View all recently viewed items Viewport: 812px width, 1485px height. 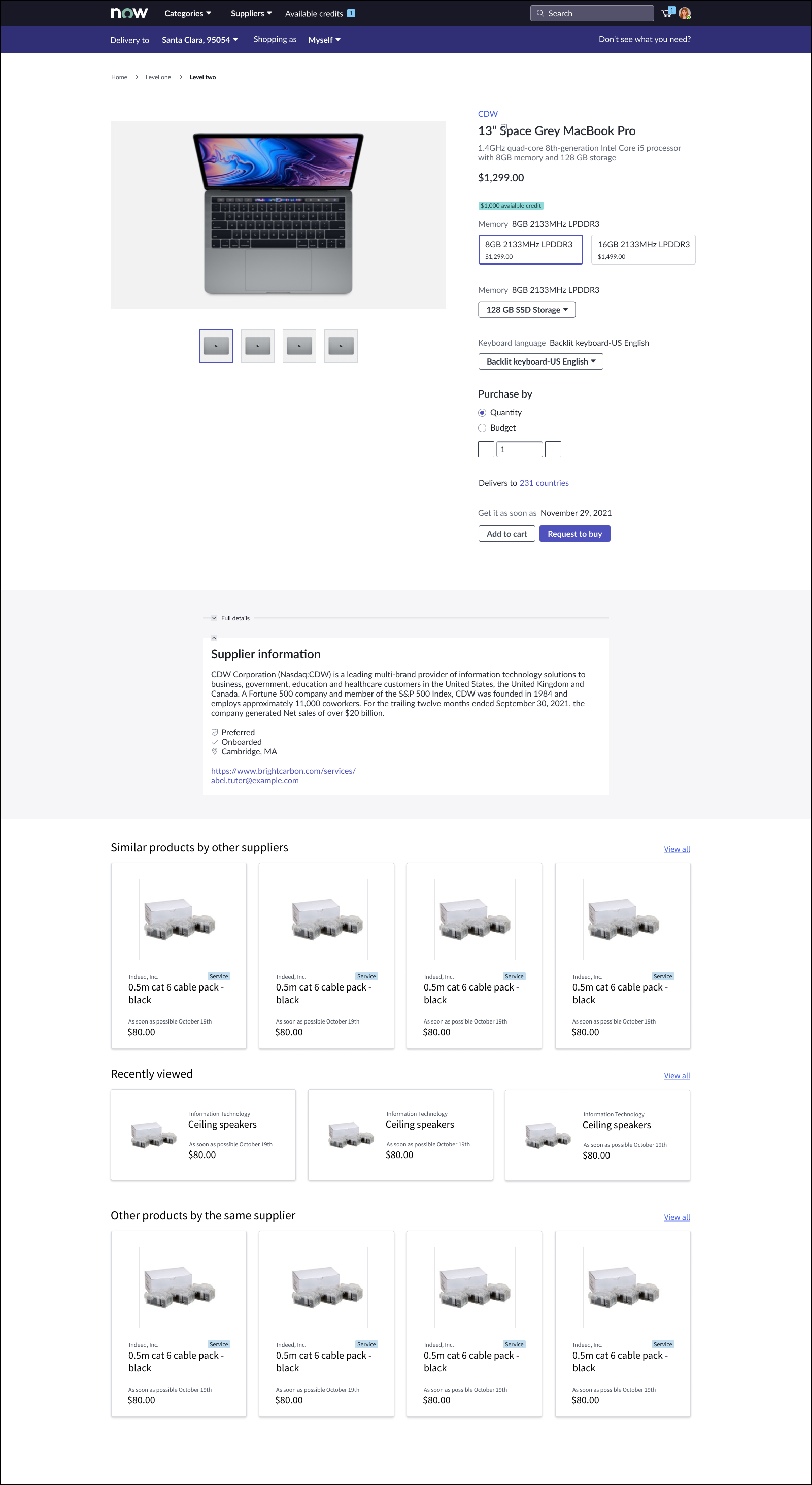676,1076
